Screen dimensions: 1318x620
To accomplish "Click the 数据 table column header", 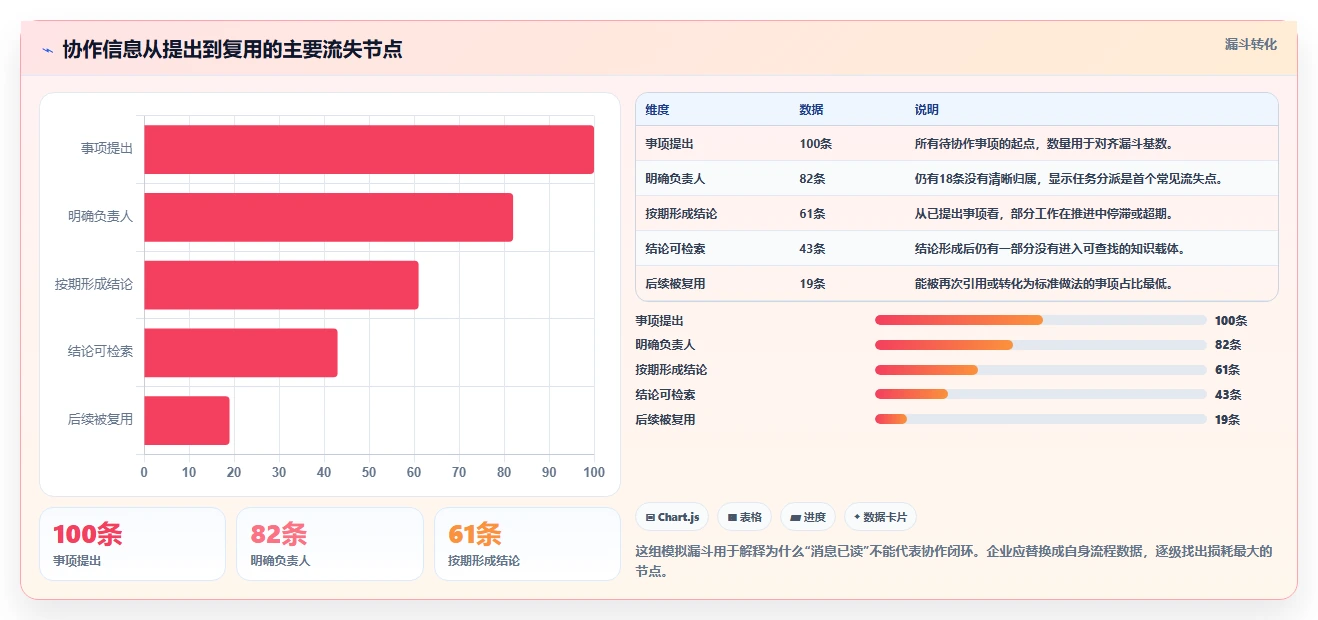I will pyautogui.click(x=811, y=110).
